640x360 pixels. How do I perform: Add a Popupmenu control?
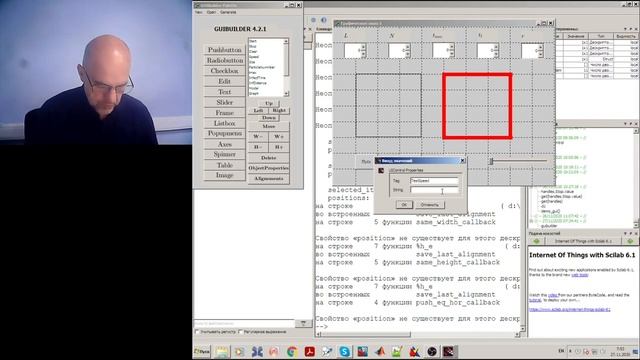pyautogui.click(x=224, y=133)
